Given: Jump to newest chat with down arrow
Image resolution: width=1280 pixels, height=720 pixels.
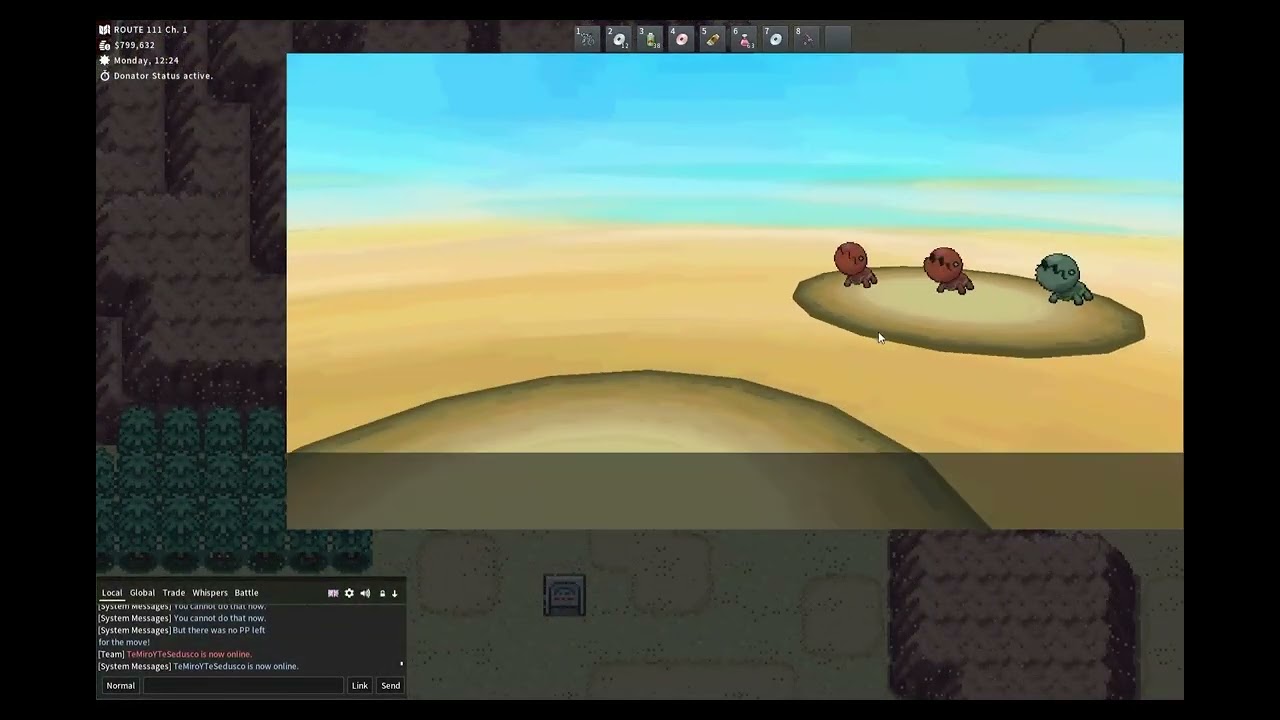Looking at the screenshot, I should pos(394,593).
